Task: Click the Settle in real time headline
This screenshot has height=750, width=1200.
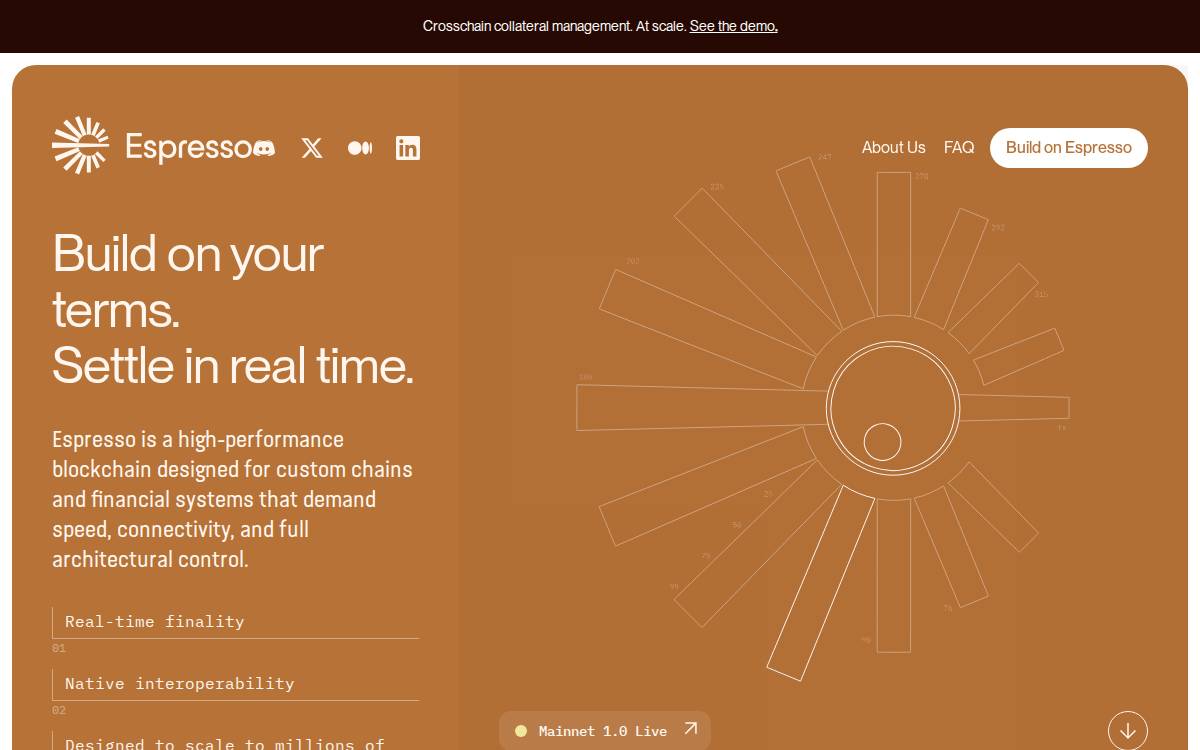Action: [x=233, y=364]
